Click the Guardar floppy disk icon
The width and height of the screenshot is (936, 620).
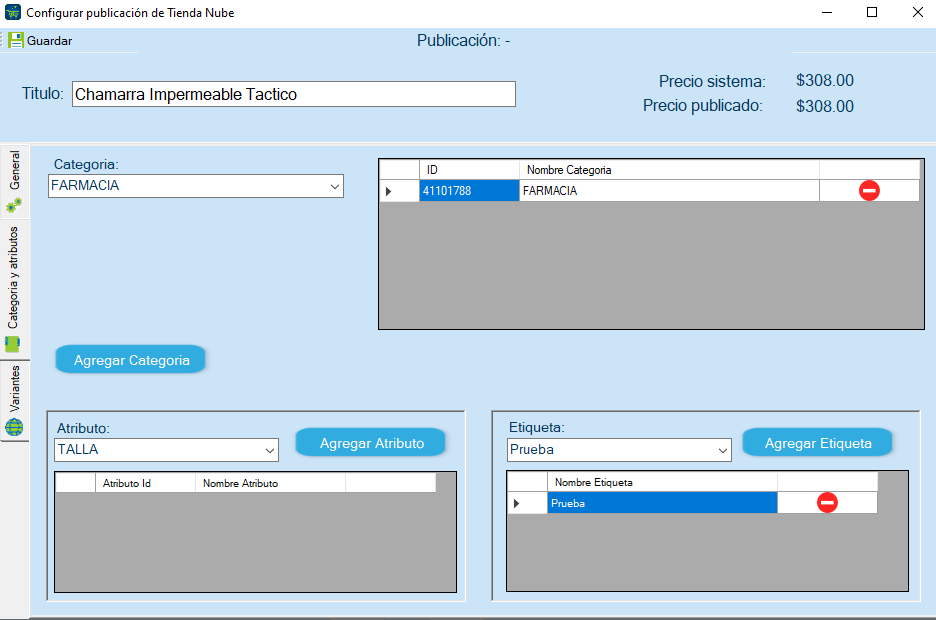[x=16, y=41]
